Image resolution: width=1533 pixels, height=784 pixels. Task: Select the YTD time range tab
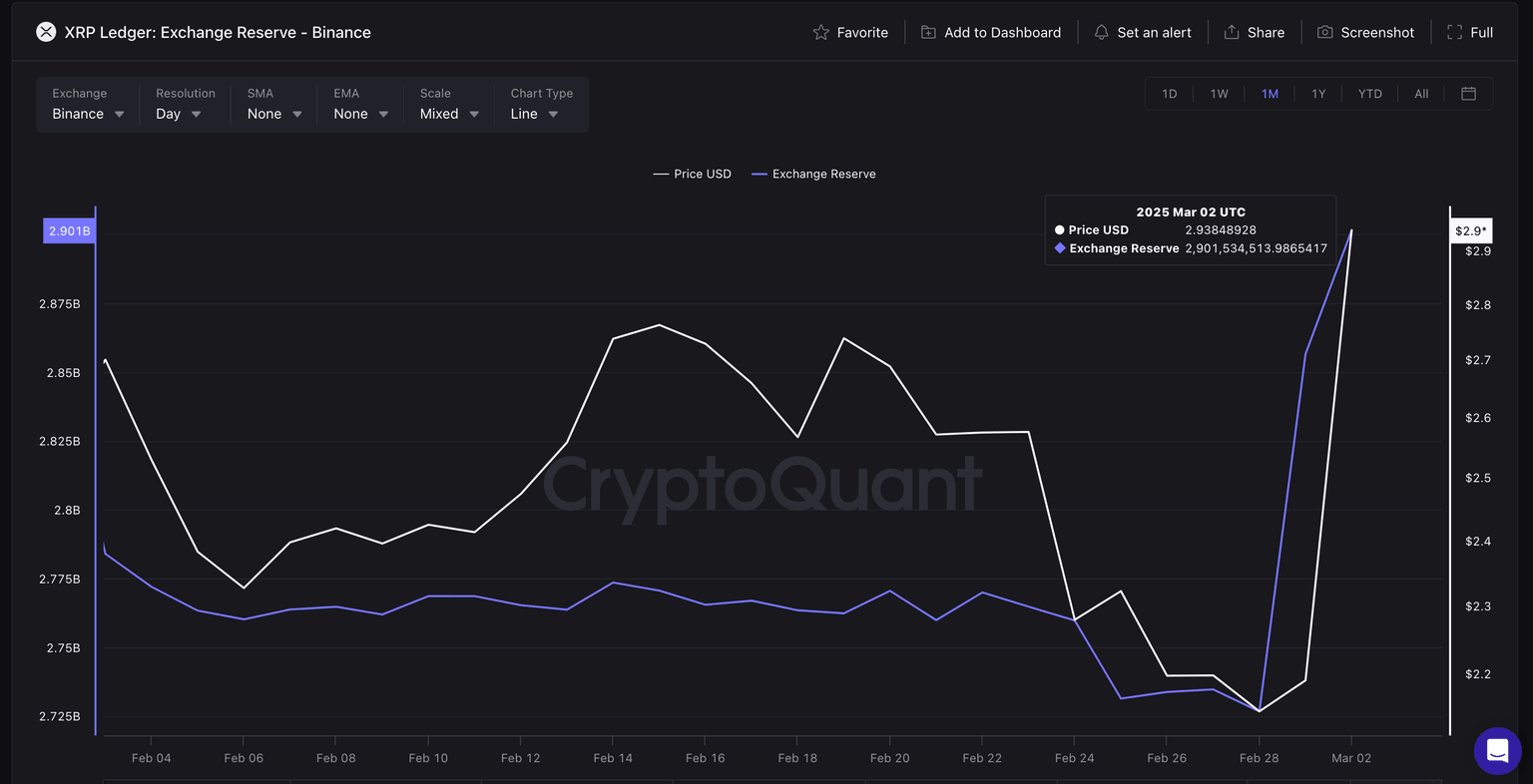(x=1369, y=93)
